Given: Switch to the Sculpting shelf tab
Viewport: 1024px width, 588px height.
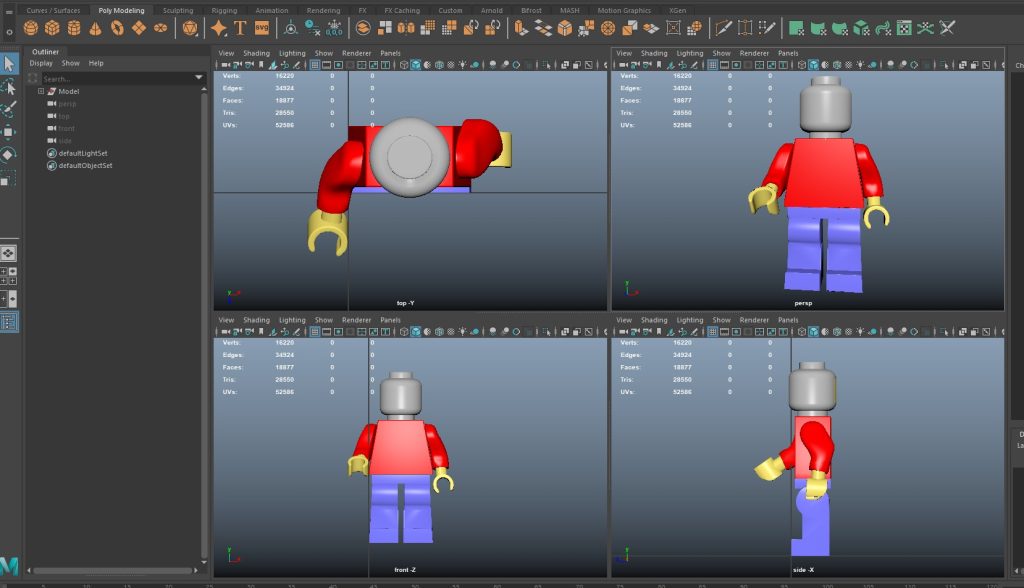Looking at the screenshot, I should [178, 10].
